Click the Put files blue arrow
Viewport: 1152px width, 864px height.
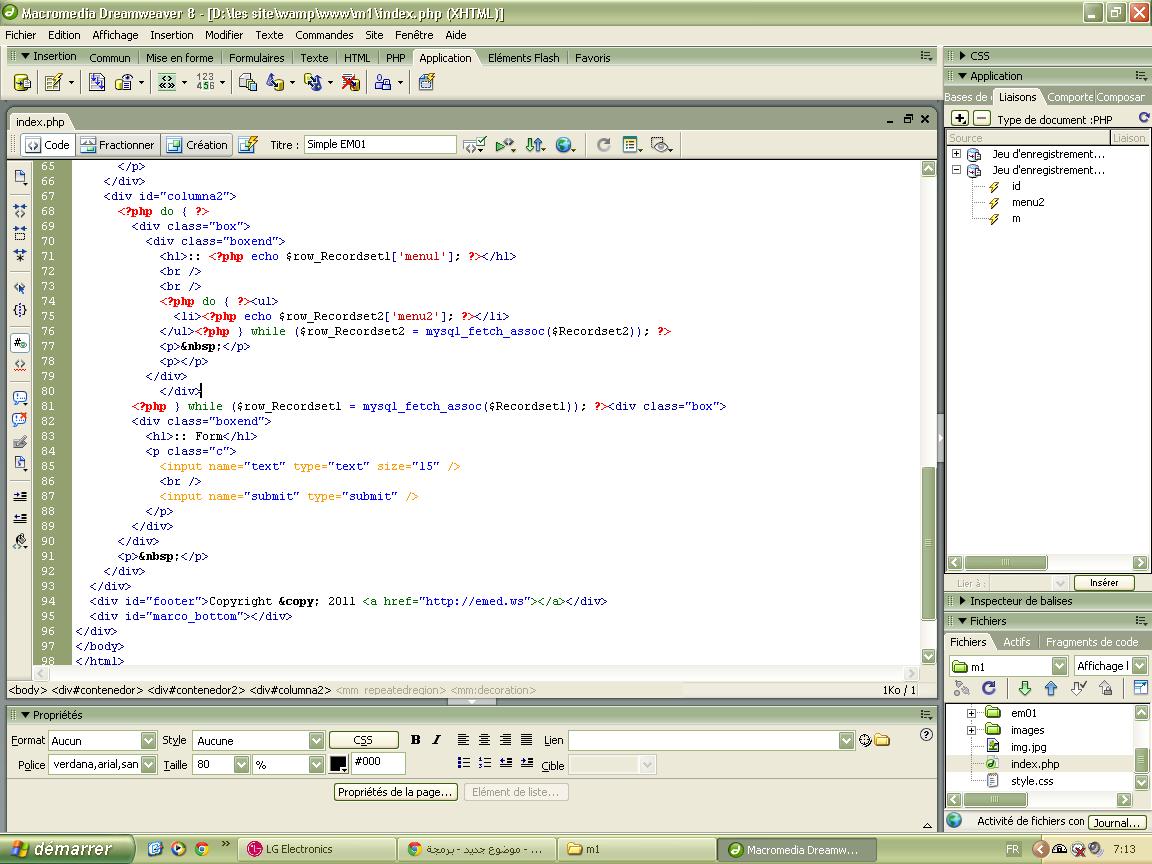click(1051, 688)
